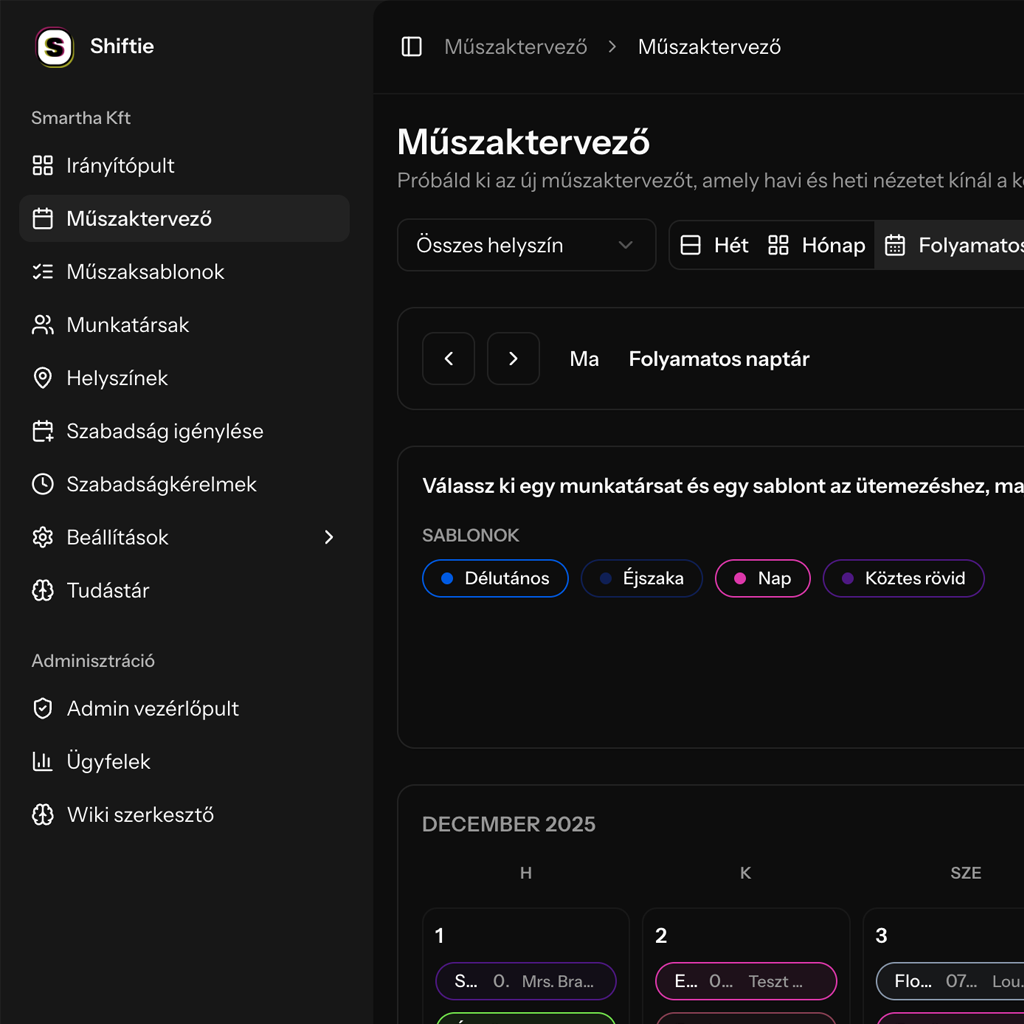Switch to Hónap view tab
Viewport: 1024px width, 1024px height.
click(816, 246)
